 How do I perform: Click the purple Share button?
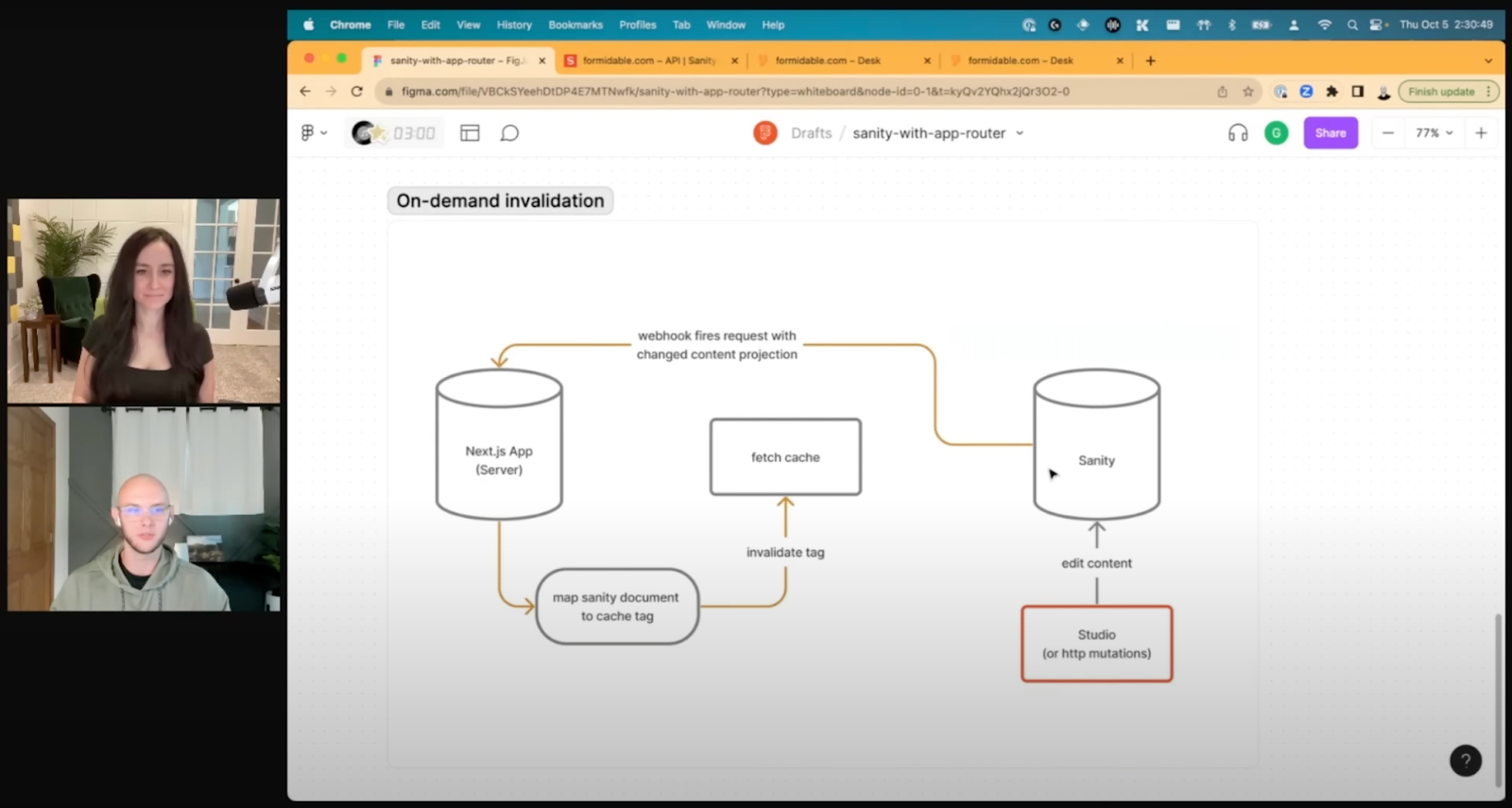pos(1331,133)
